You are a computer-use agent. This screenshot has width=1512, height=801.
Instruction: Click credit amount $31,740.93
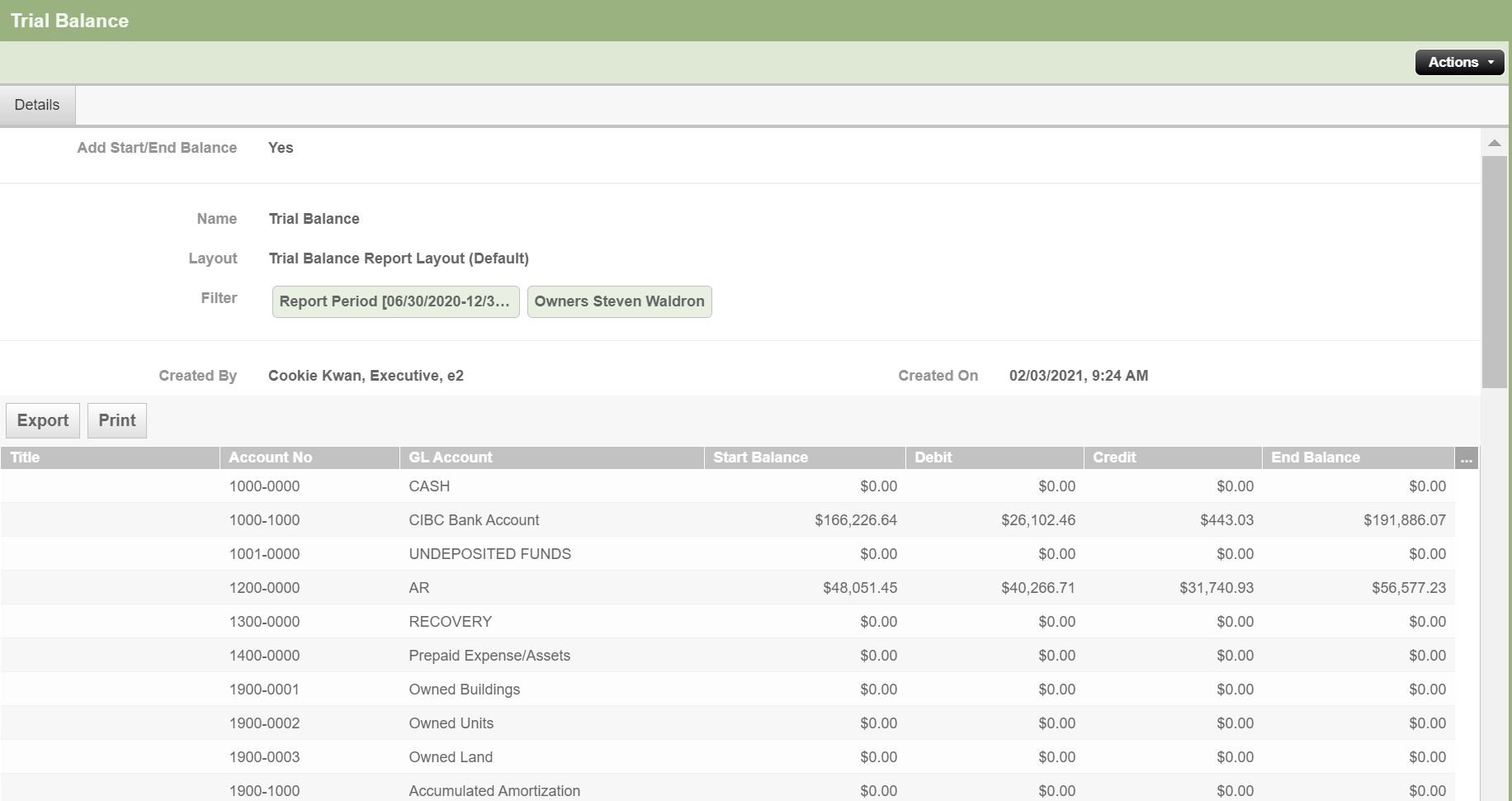(x=1217, y=588)
